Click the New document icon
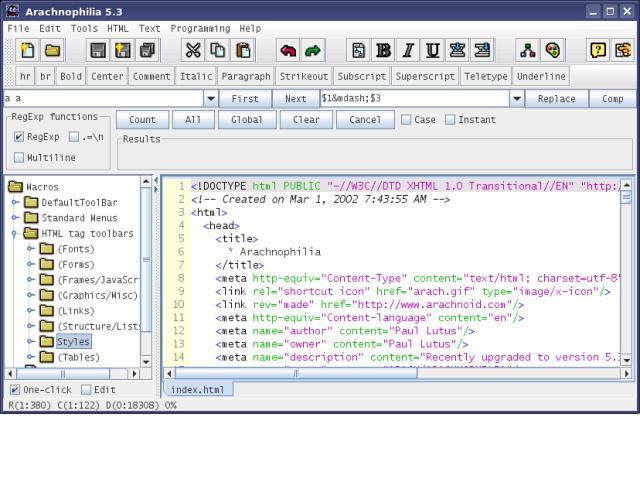The height and width of the screenshot is (480, 640). pos(27,51)
